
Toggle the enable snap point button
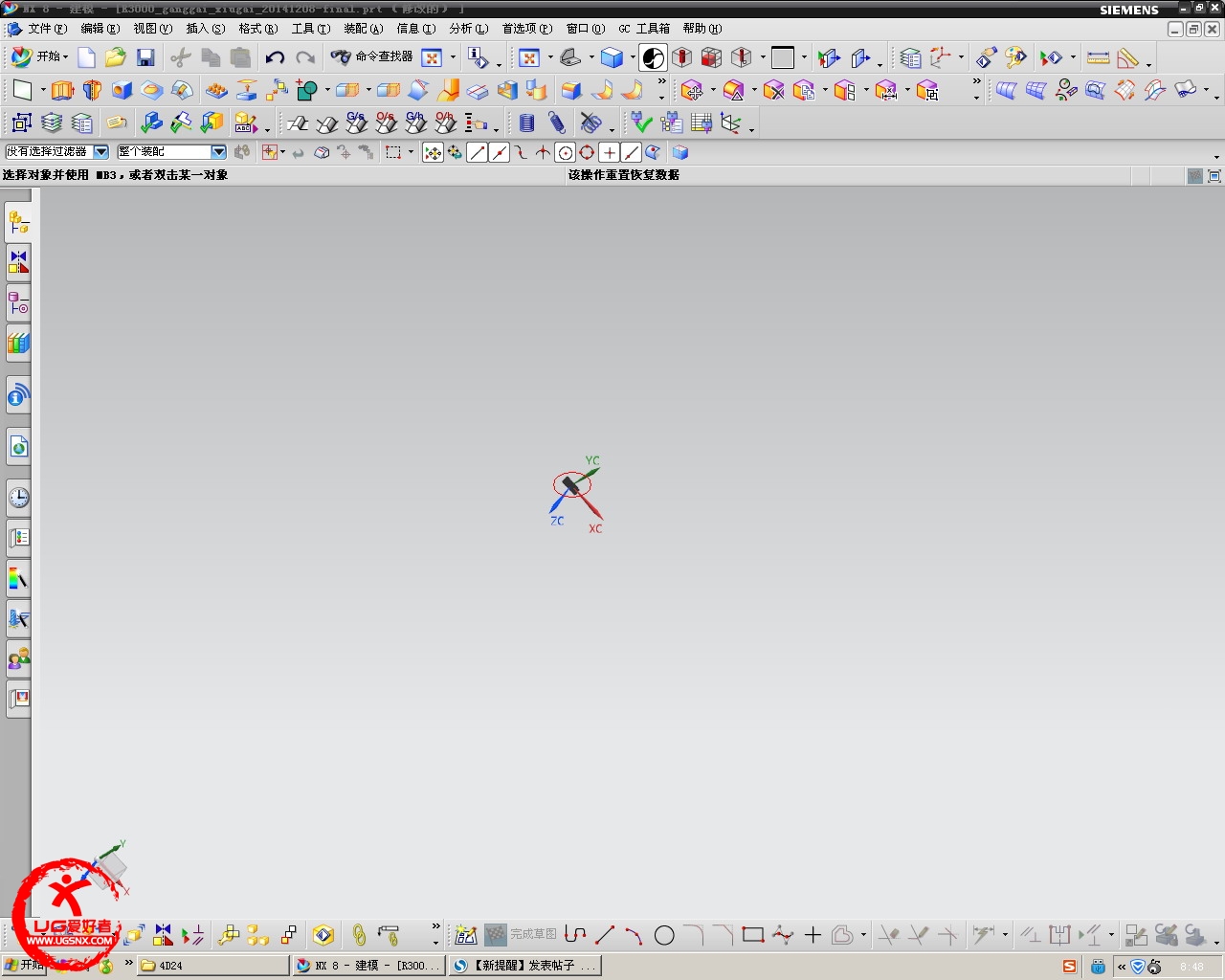[x=434, y=152]
